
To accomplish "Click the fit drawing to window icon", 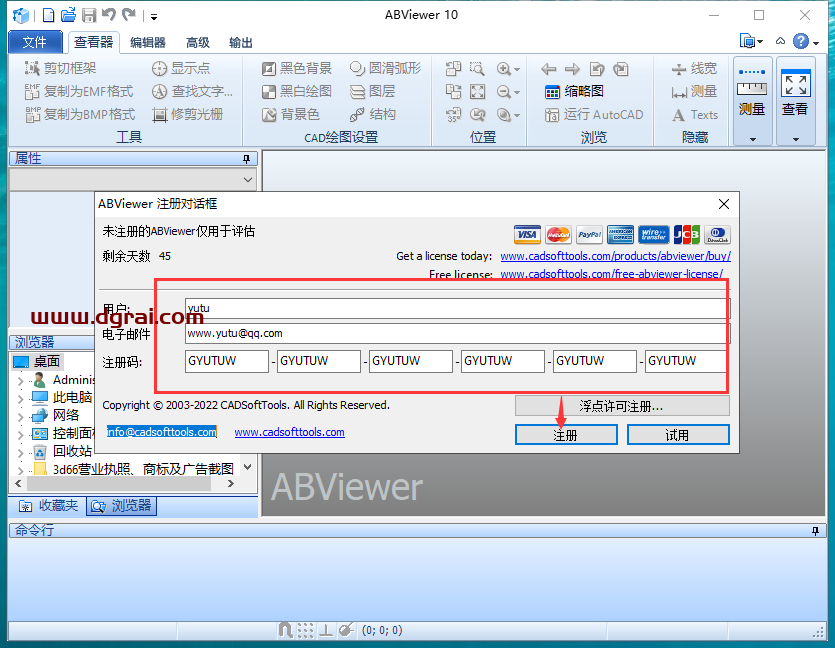I will coord(478,92).
